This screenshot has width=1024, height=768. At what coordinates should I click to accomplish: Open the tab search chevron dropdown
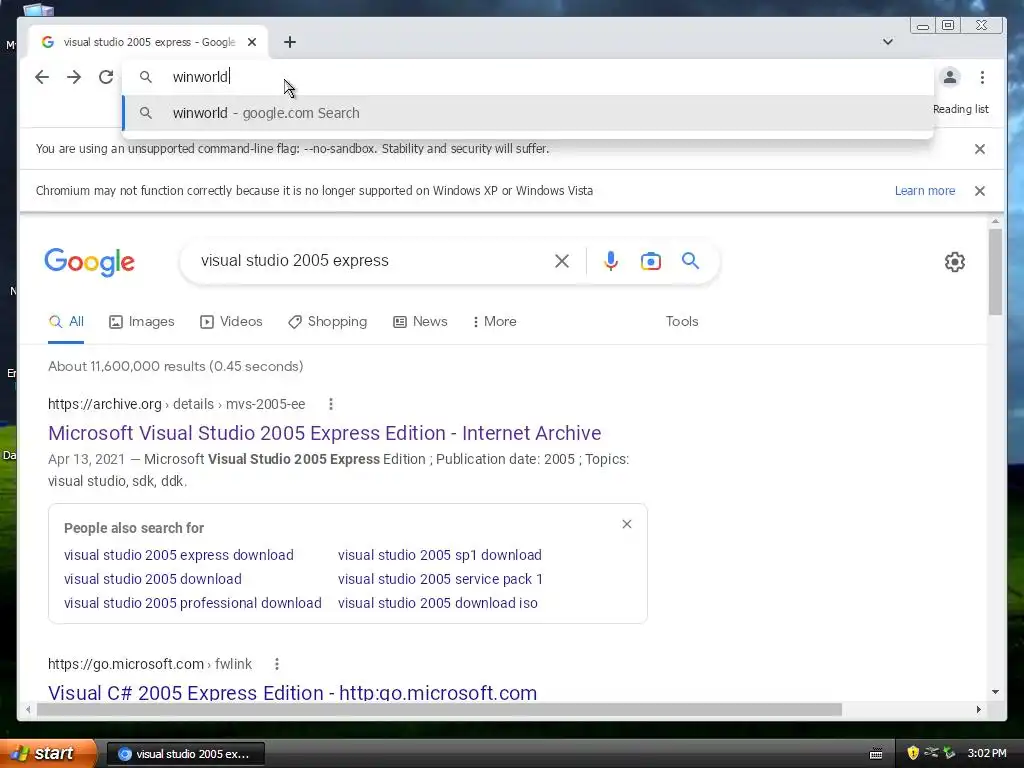pos(888,42)
